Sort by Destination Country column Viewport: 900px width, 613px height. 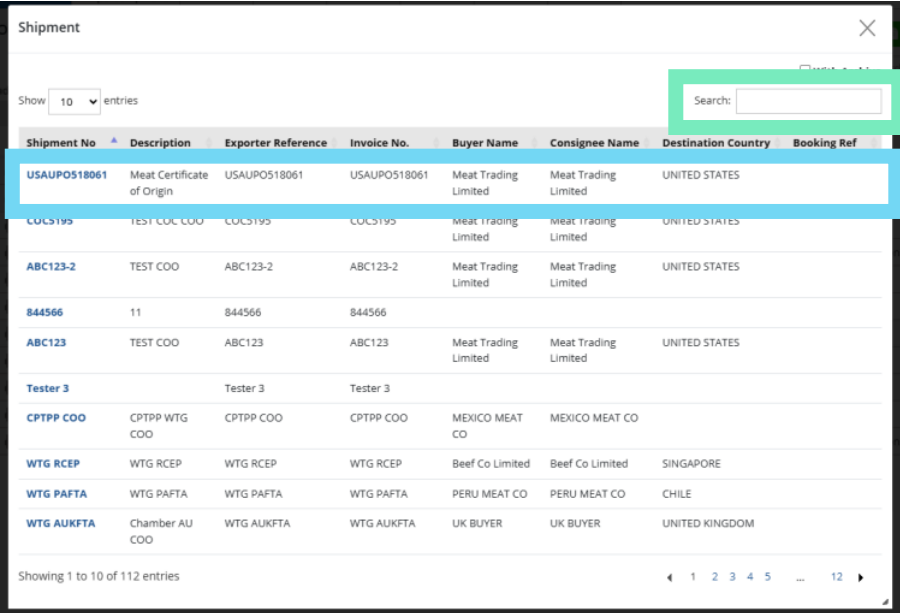716,142
